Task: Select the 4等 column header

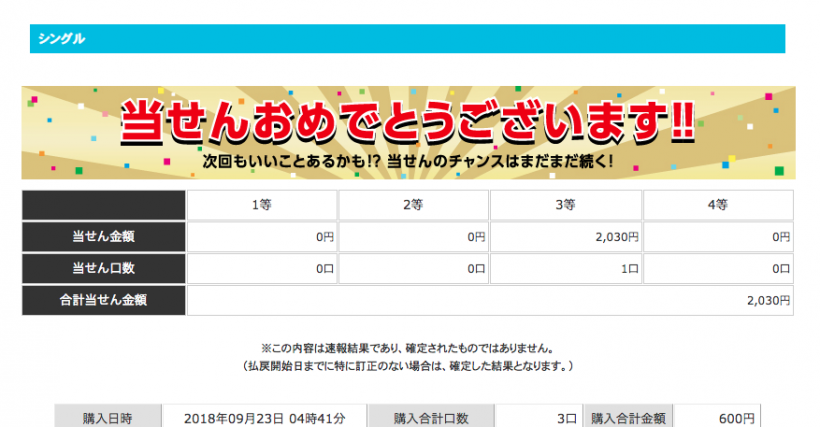Action: pos(717,205)
